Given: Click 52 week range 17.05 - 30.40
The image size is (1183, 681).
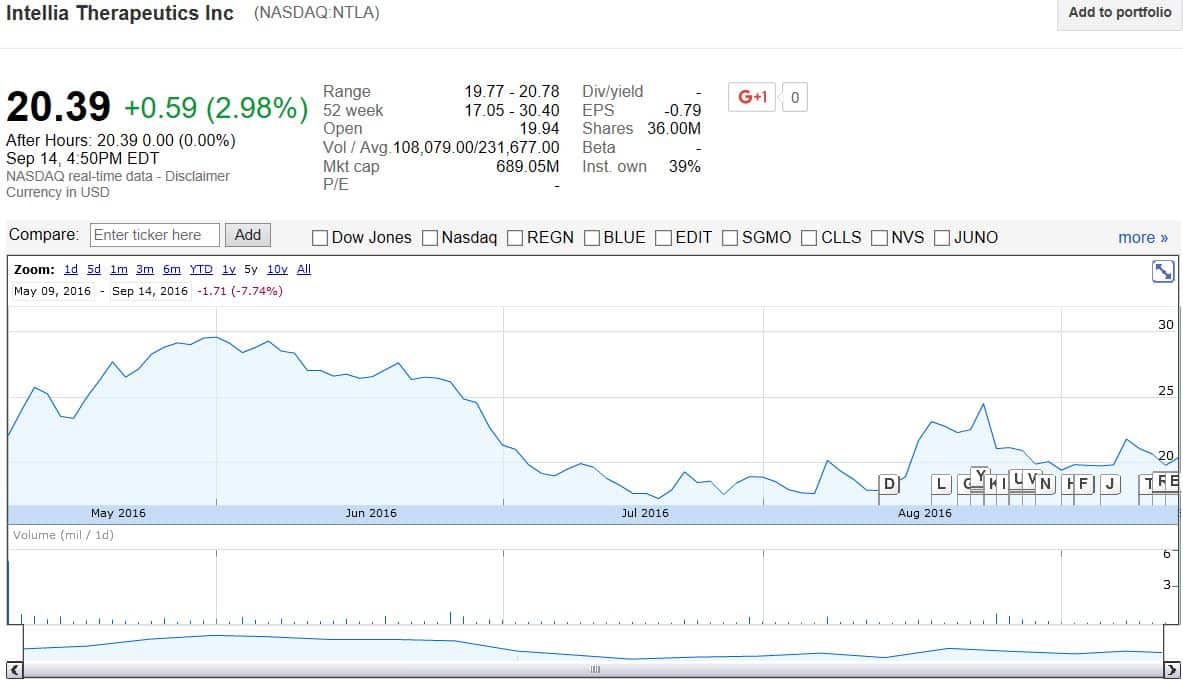Looking at the screenshot, I should tap(512, 110).
